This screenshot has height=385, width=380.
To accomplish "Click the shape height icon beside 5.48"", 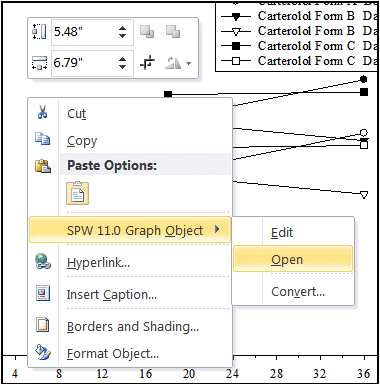I will coord(39,32).
